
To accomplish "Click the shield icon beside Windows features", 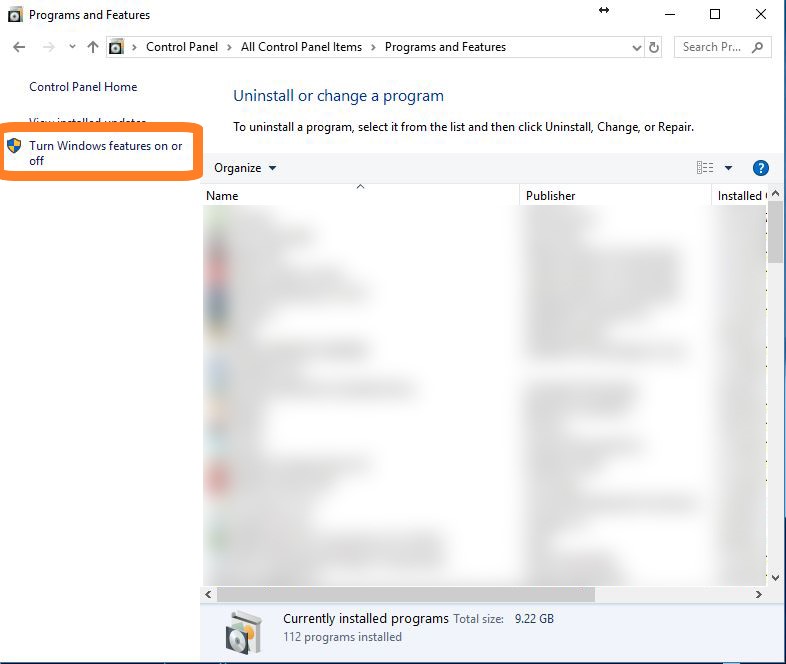I will (x=14, y=146).
